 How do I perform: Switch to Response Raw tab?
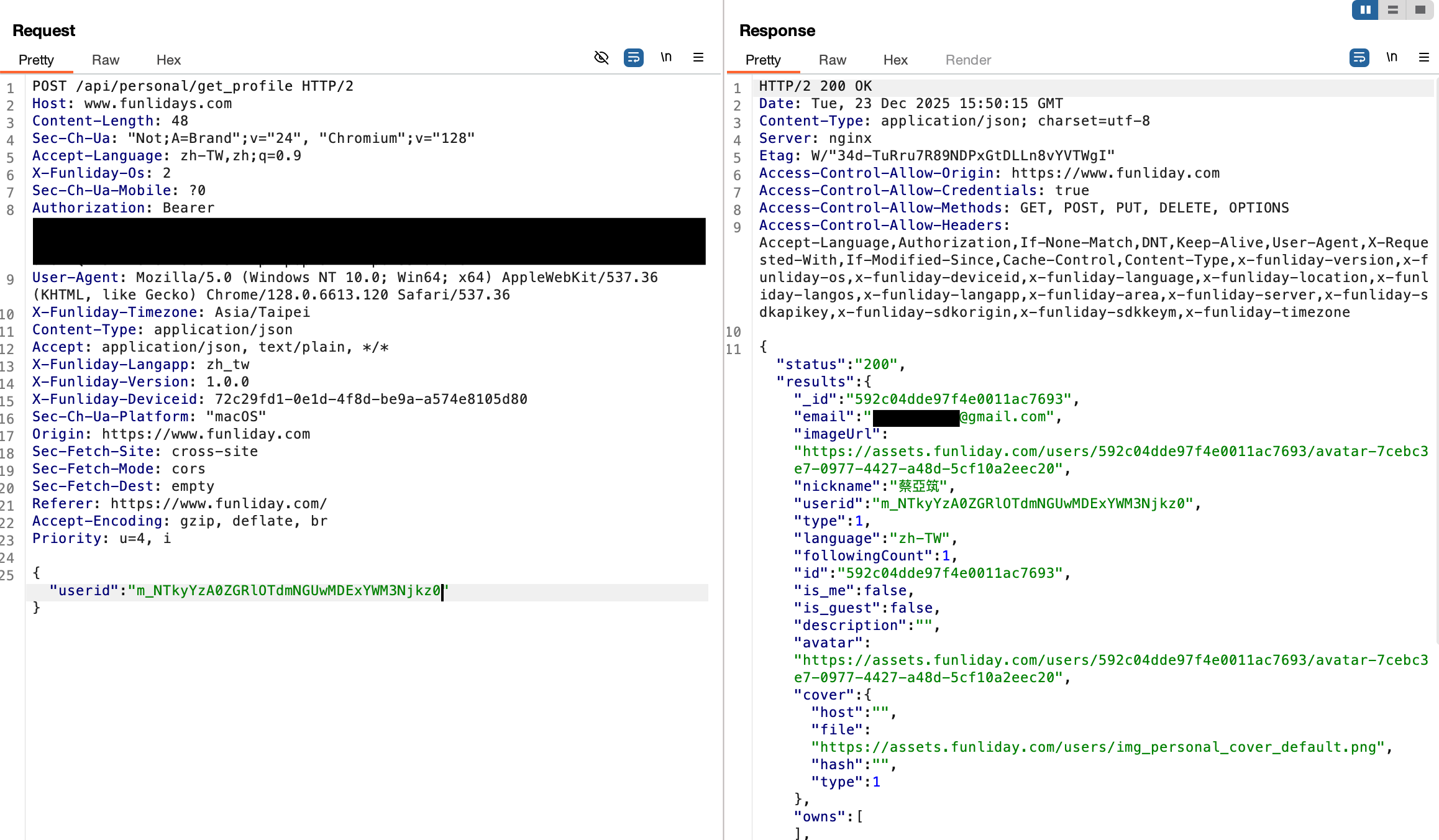833,60
